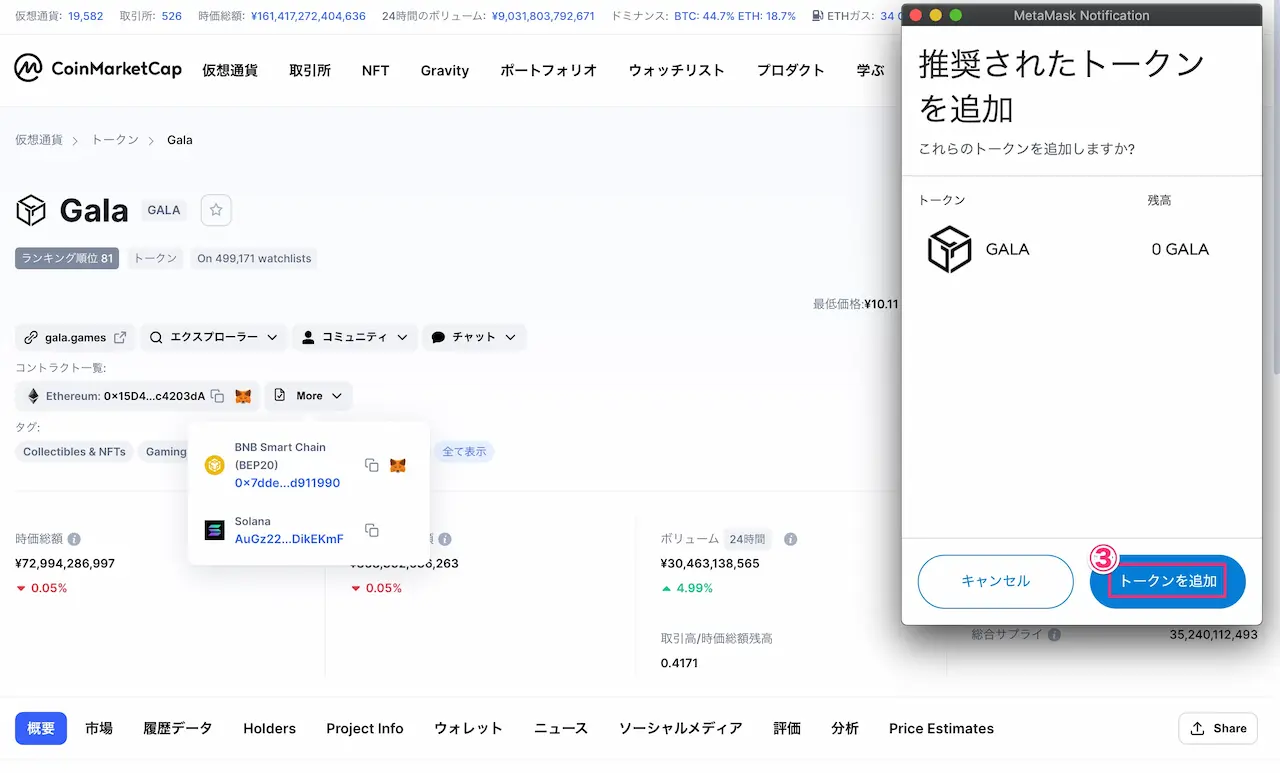Image resolution: width=1280 pixels, height=773 pixels.
Task: Click the 19,582 cryptocurrencies count
Action: coord(87,16)
